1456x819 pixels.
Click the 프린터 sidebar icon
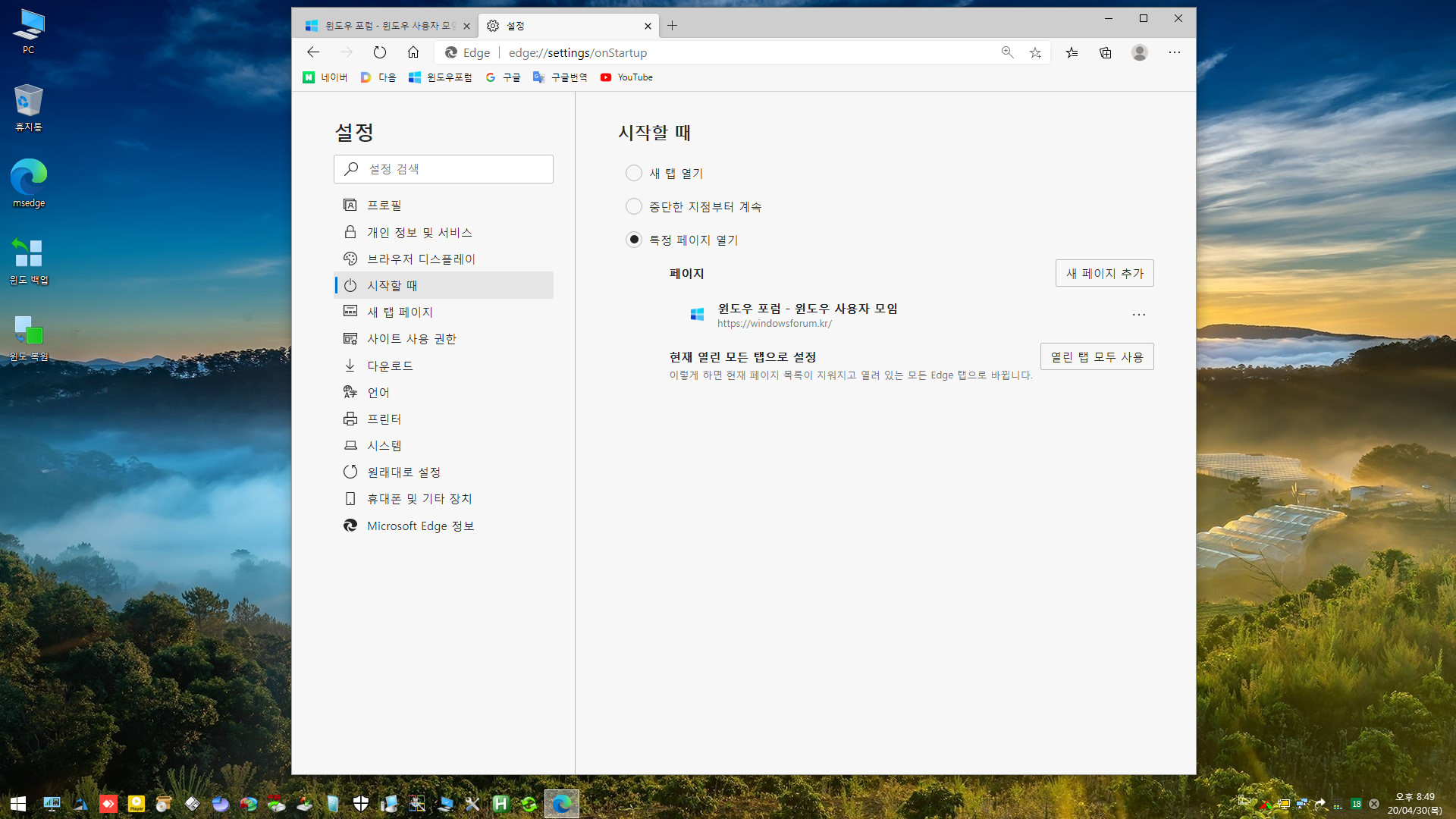350,418
